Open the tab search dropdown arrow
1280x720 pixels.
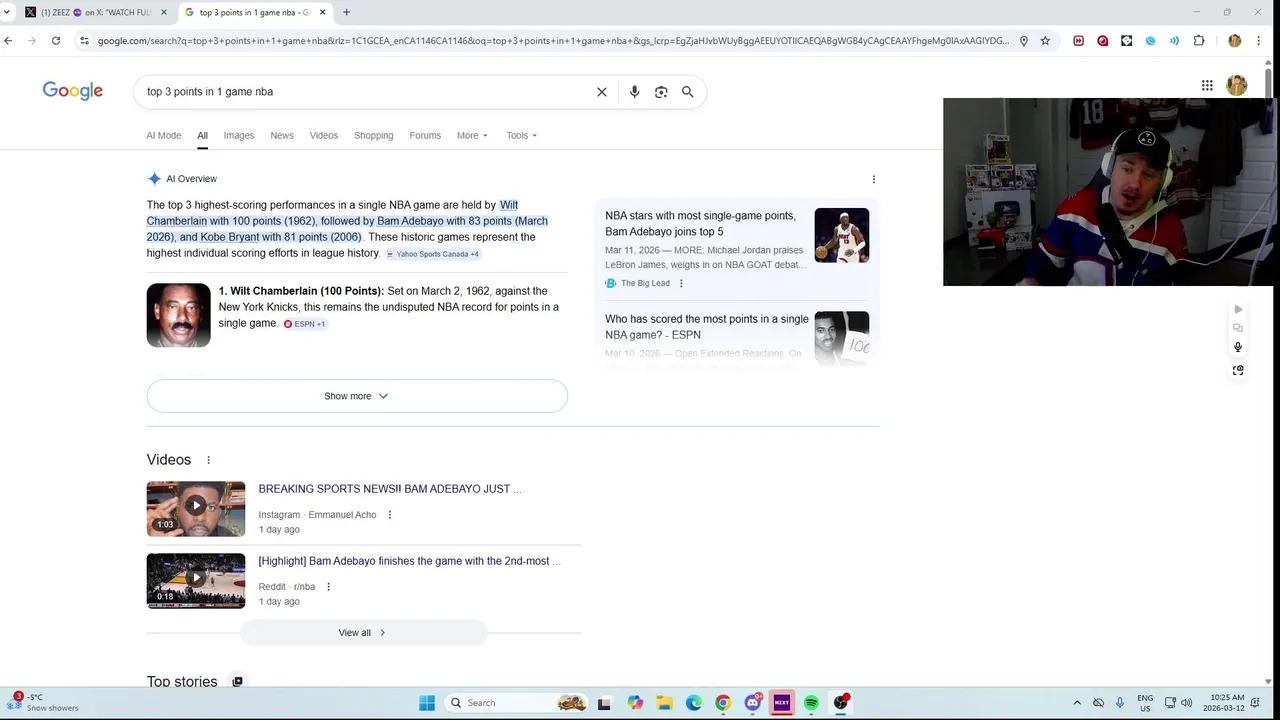pyautogui.click(x=8, y=12)
